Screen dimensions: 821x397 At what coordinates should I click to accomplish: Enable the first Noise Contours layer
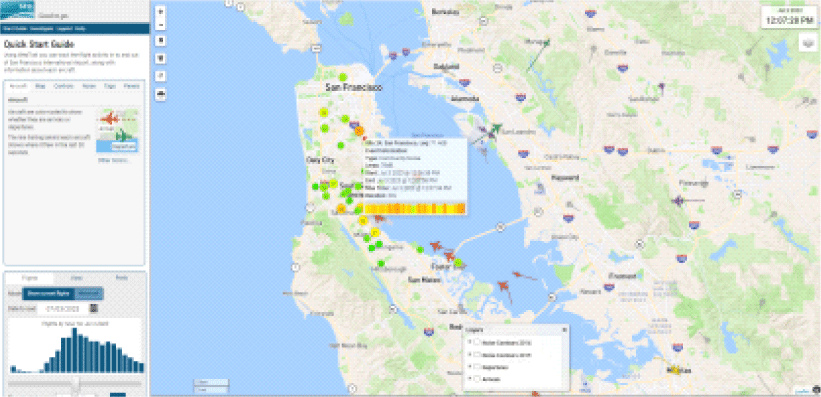click(478, 343)
